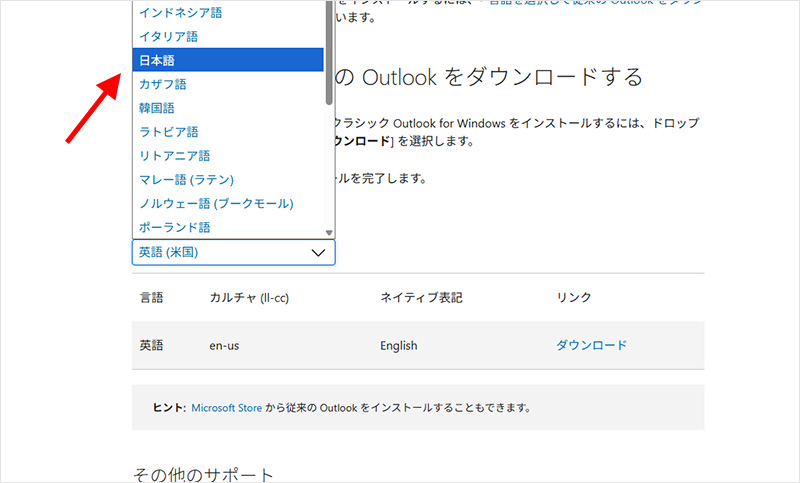Click the list's scroll-down arrow
Viewport: 800px width, 483px height.
pyautogui.click(x=329, y=232)
